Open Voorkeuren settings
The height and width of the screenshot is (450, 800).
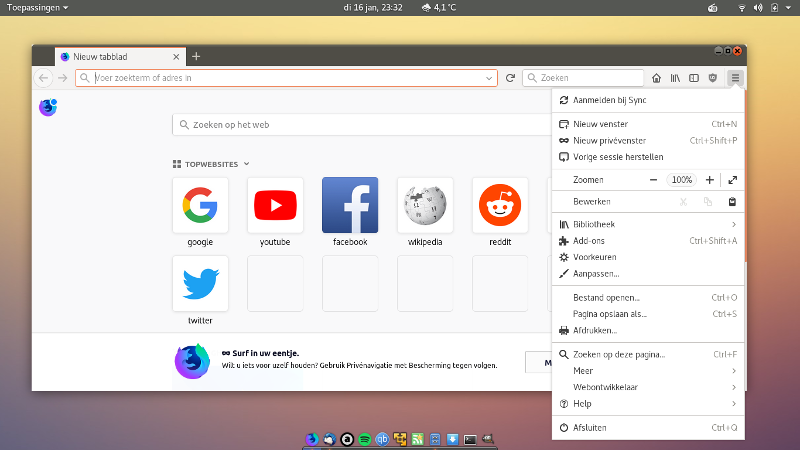coord(648,257)
